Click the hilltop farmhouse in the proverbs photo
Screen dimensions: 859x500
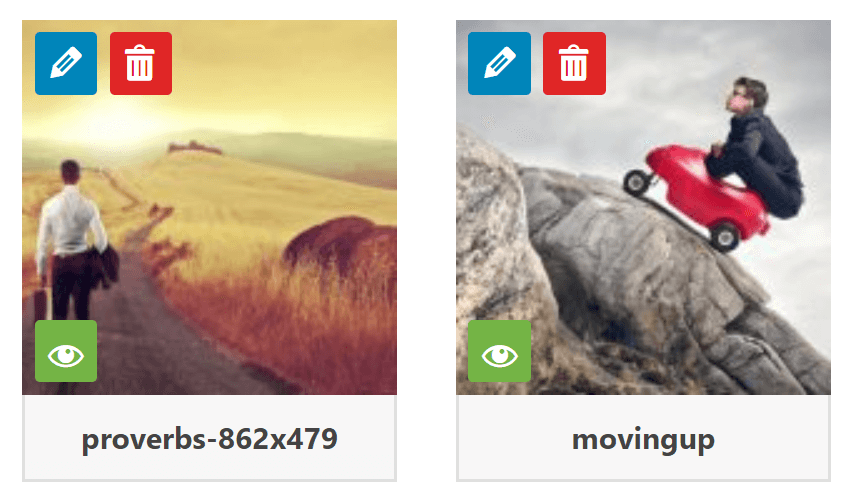click(x=194, y=147)
